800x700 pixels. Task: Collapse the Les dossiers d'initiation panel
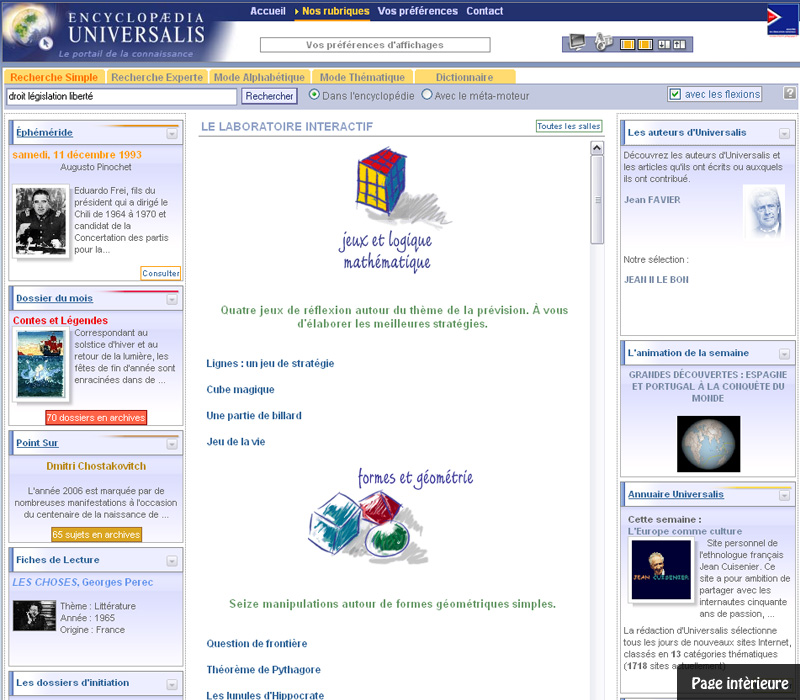pos(172,684)
